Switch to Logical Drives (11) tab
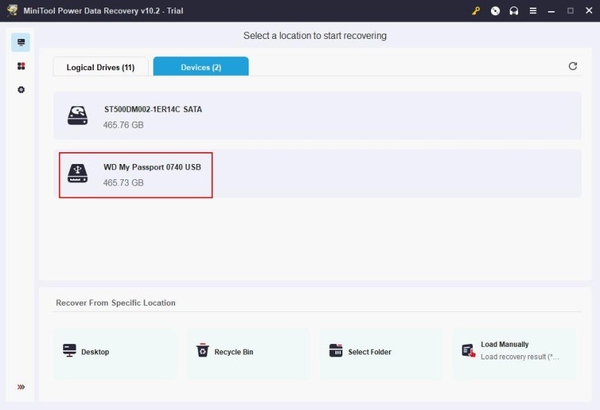 pyautogui.click(x=101, y=67)
